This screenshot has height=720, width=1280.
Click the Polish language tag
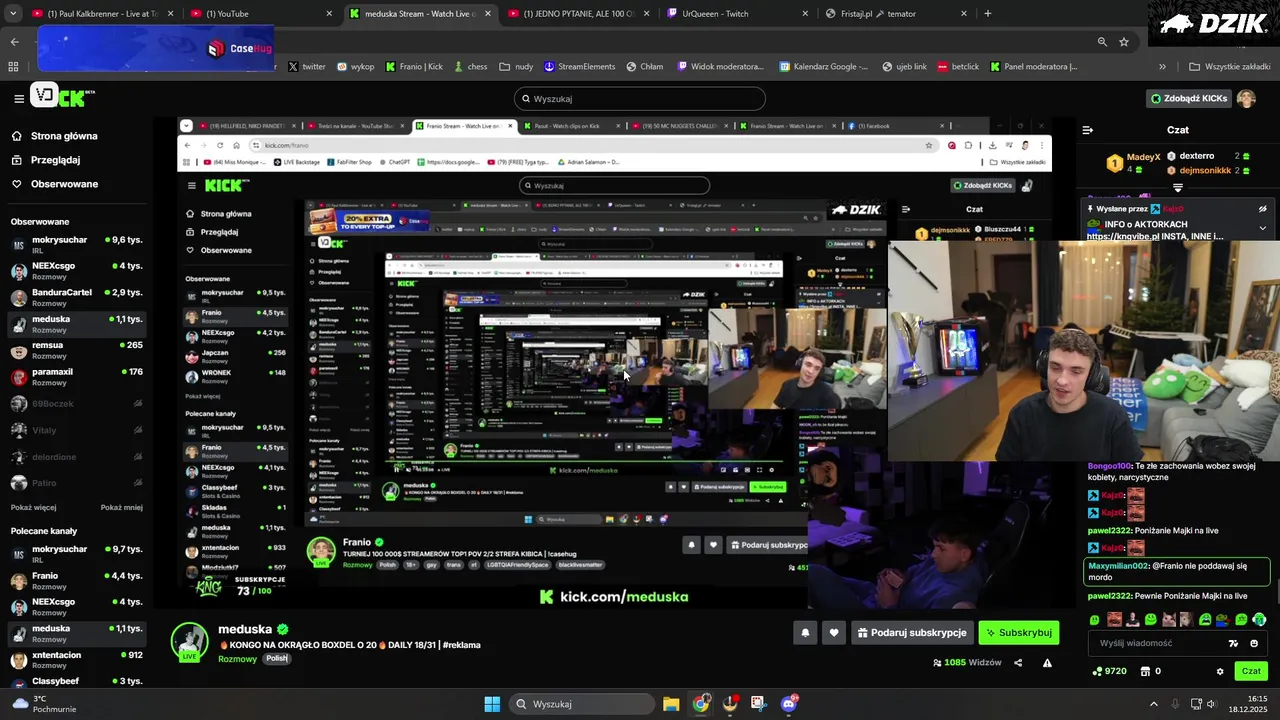point(277,659)
